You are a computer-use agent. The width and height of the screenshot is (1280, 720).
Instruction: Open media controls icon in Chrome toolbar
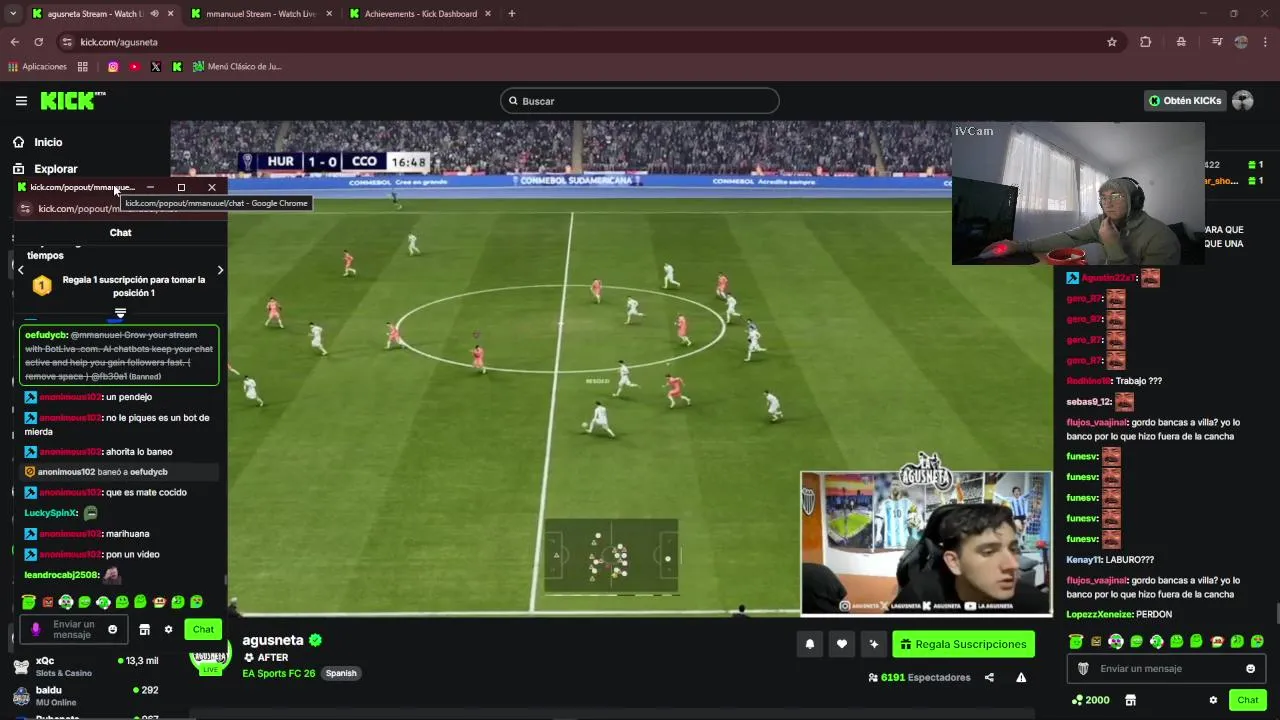coord(1217,42)
